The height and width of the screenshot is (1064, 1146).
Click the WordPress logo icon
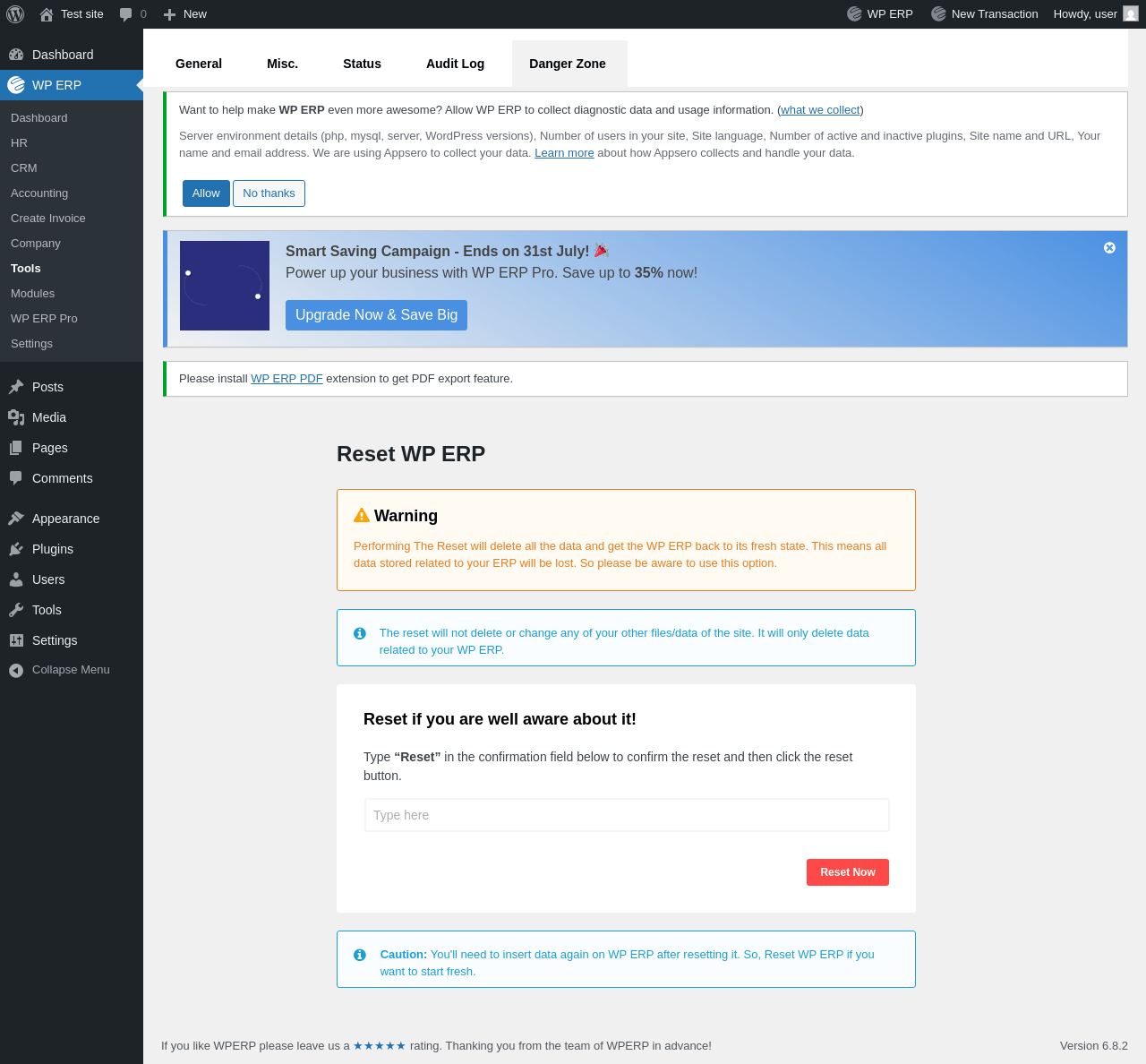(15, 13)
